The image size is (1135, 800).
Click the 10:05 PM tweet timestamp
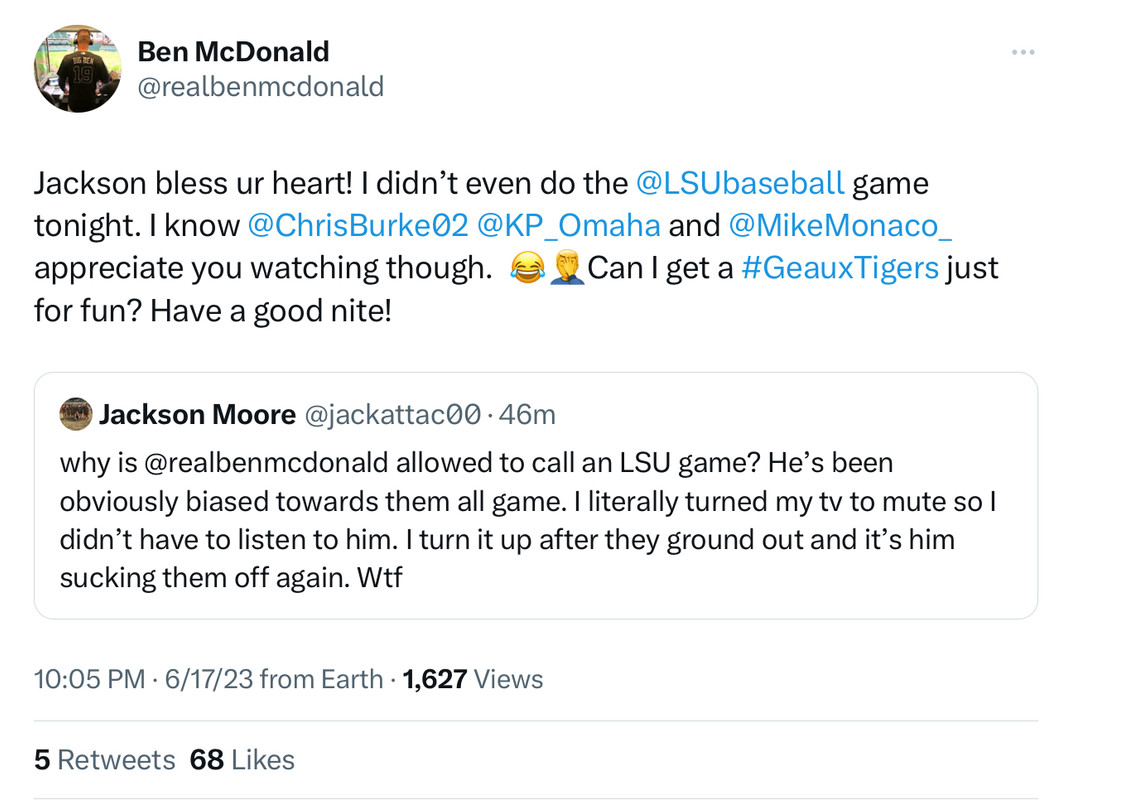click(x=90, y=680)
